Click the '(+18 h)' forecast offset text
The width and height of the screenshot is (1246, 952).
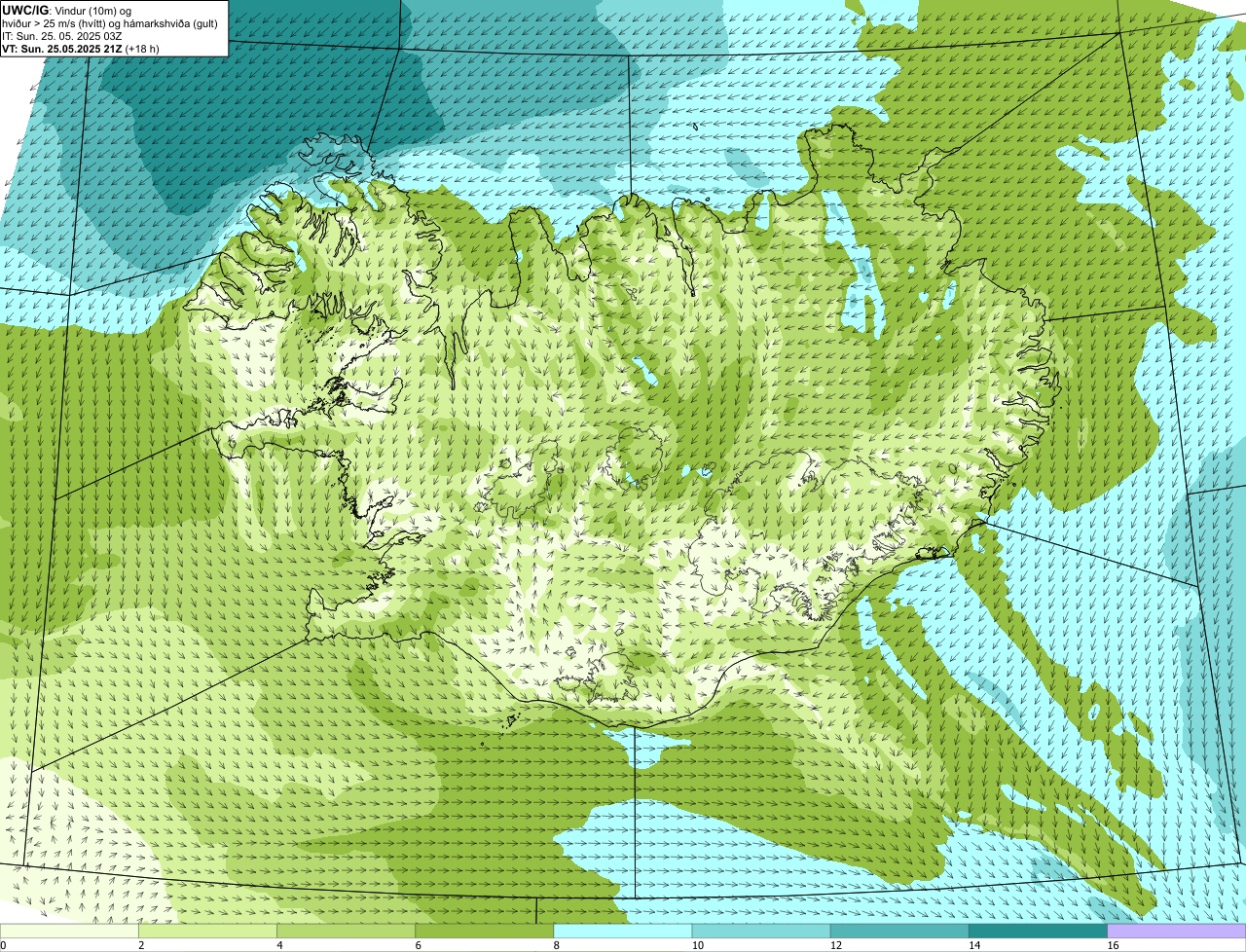click(142, 49)
